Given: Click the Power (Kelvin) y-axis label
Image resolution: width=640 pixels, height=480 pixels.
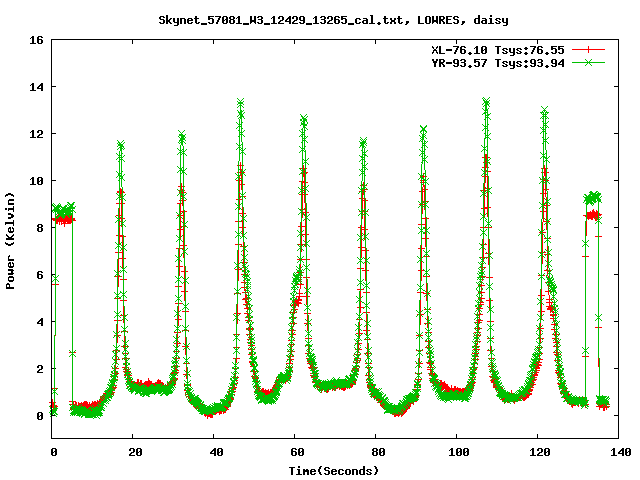Looking at the screenshot, I should [x=10, y=241].
